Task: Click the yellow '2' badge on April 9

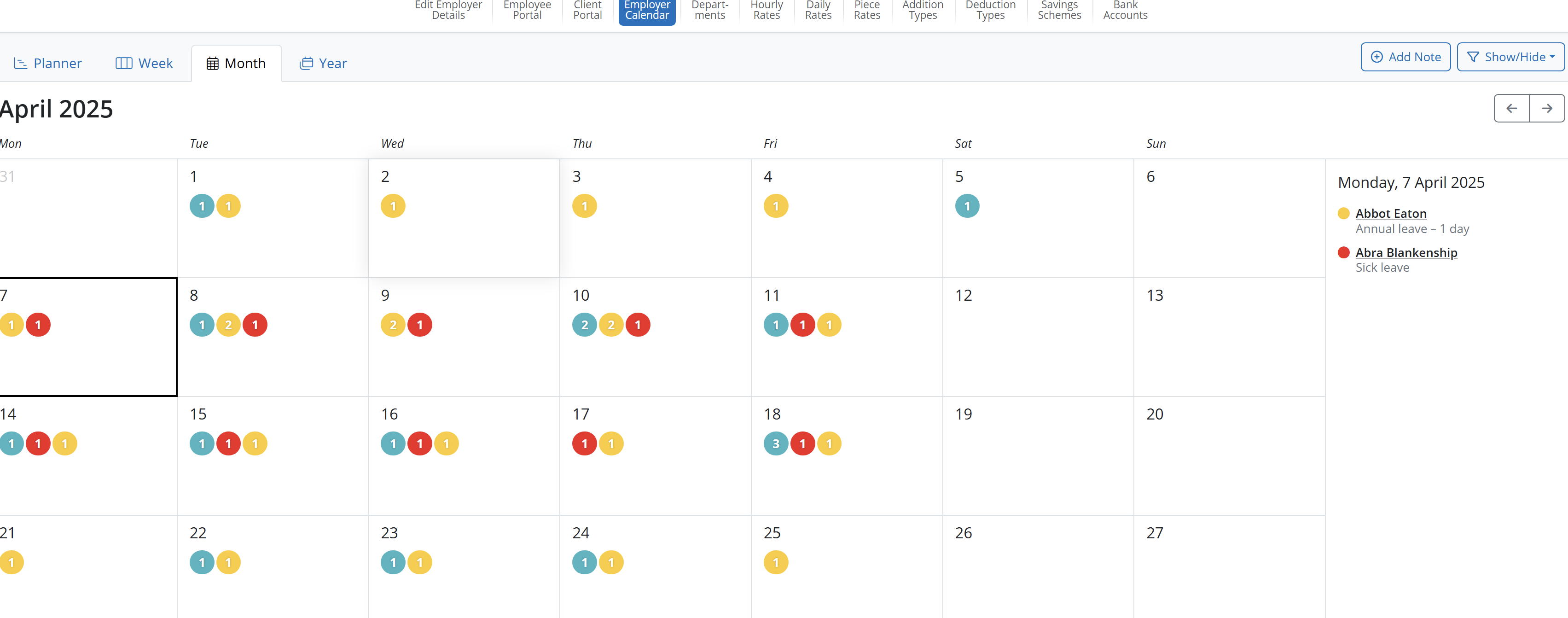Action: click(x=393, y=325)
